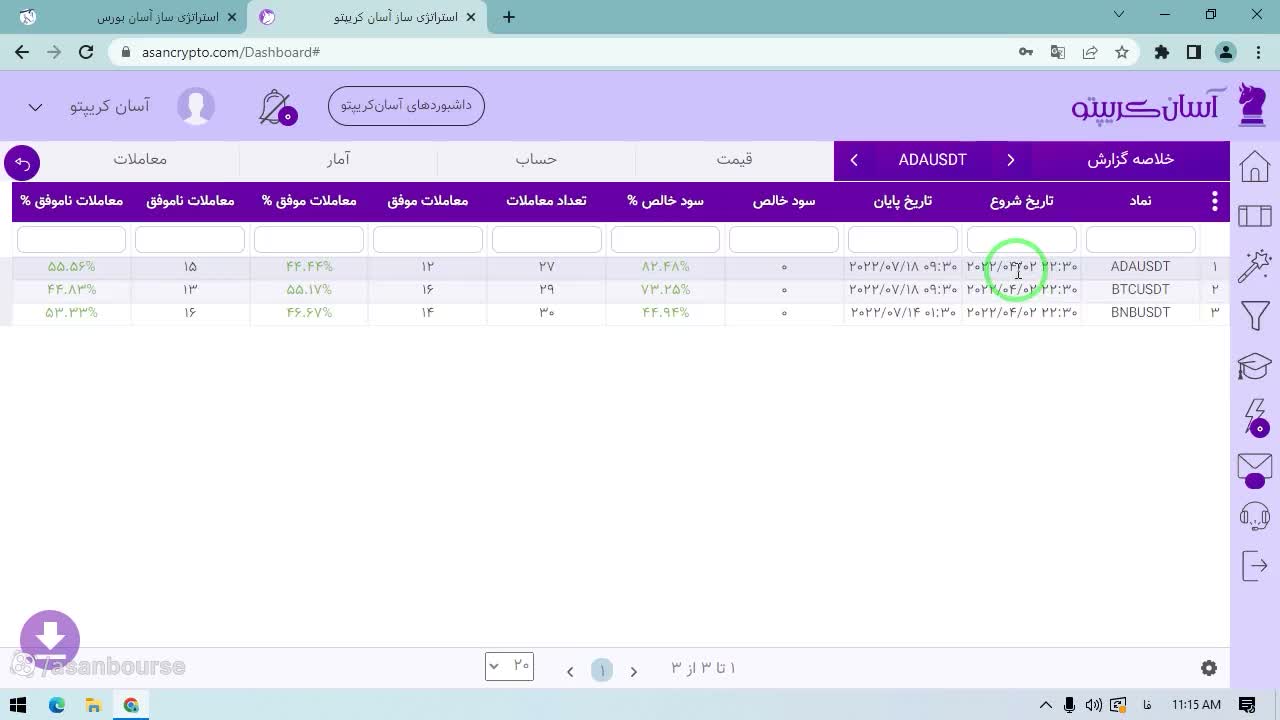Toggle the muted notification bell icon
This screenshot has height=720, width=1280.
(275, 107)
